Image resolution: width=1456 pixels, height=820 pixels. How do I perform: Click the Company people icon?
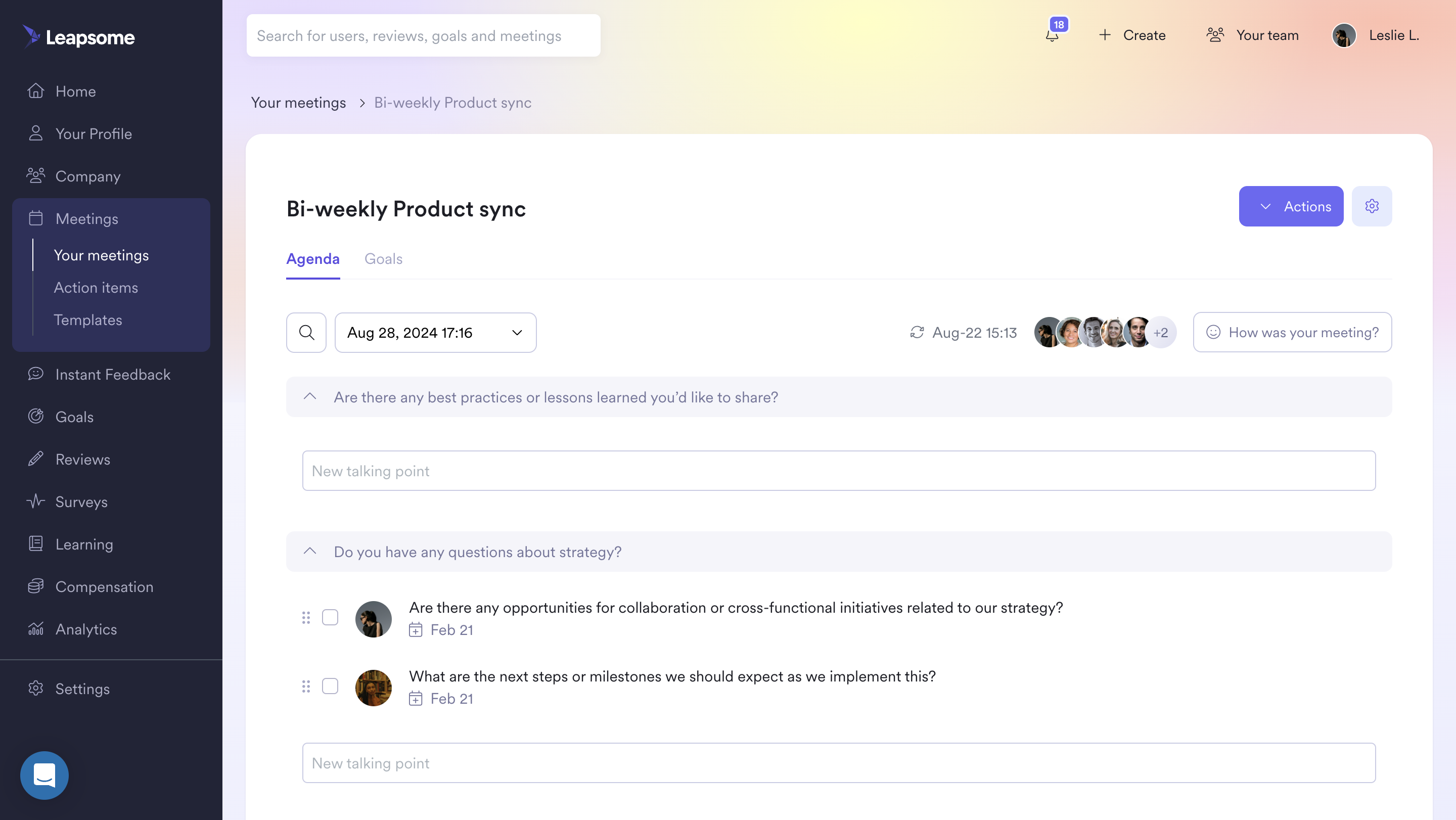[35, 176]
